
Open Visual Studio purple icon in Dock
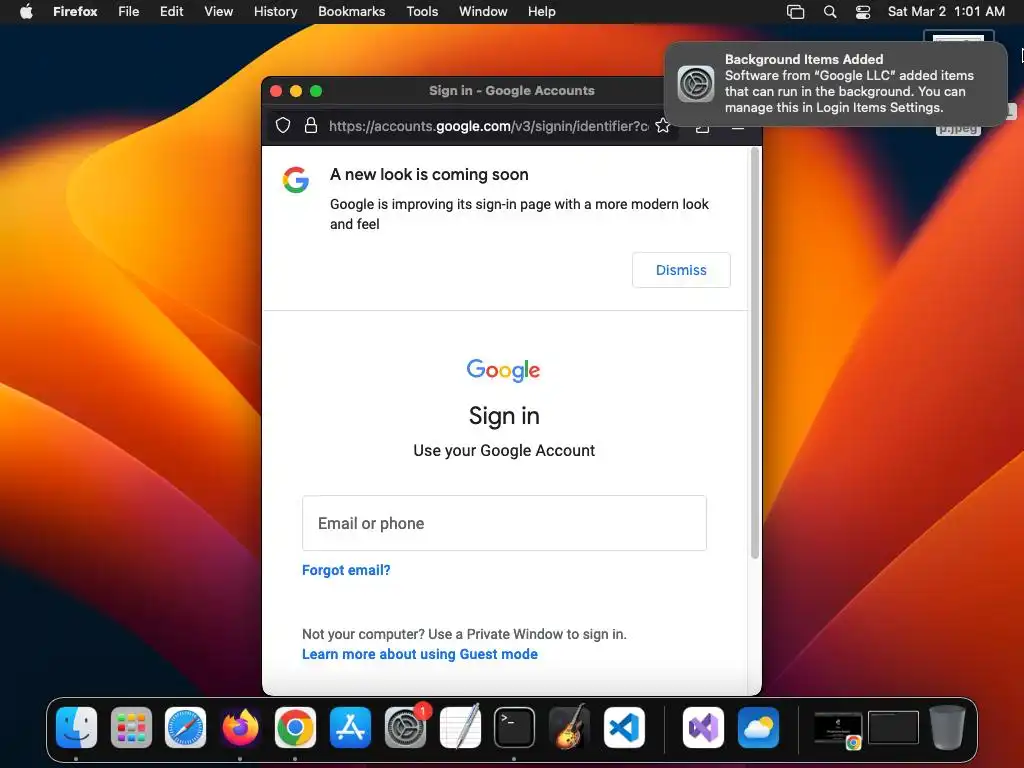click(x=703, y=727)
